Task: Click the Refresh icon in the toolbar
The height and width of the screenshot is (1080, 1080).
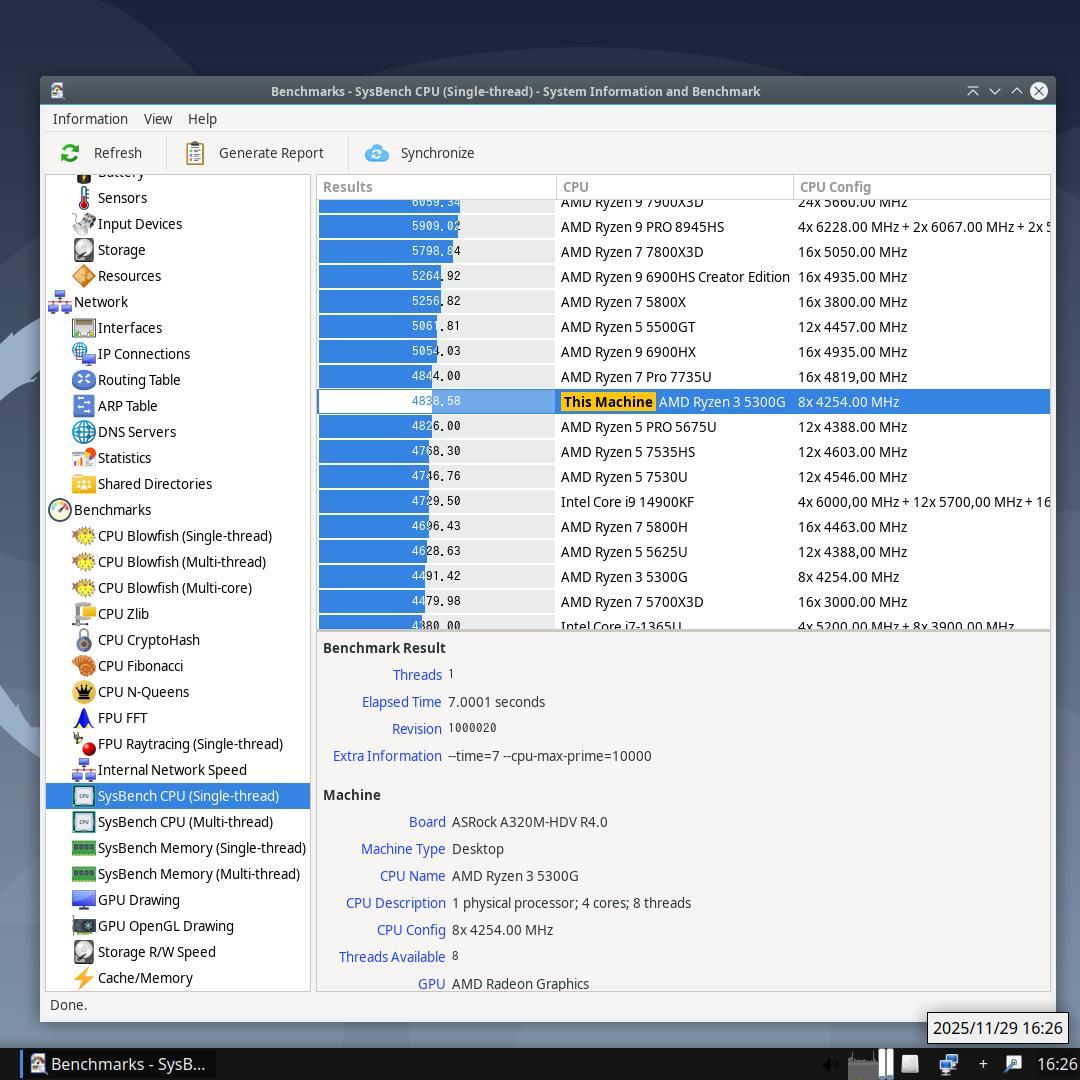Action: [x=70, y=153]
